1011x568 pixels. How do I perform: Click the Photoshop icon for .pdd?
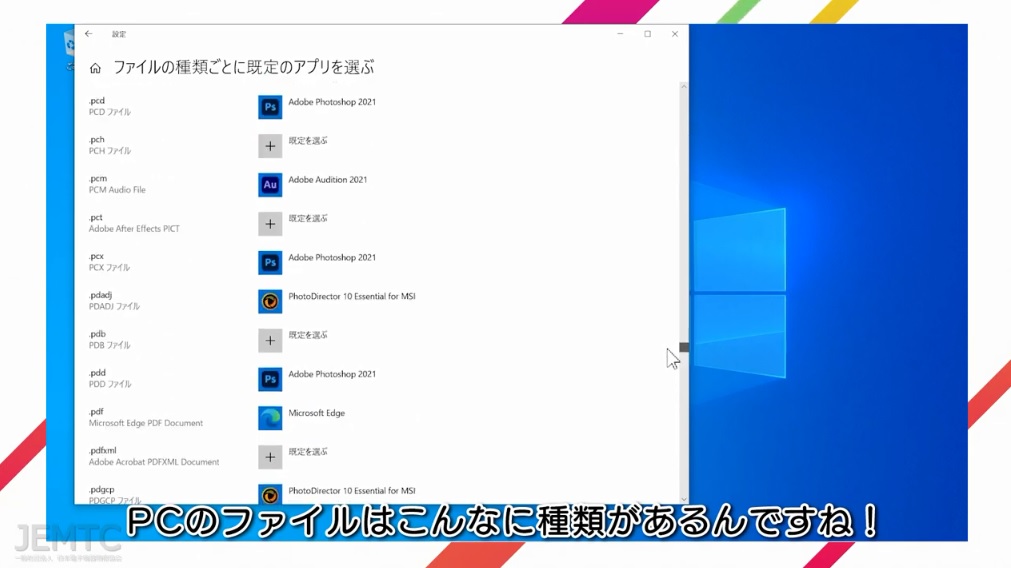[270, 379]
